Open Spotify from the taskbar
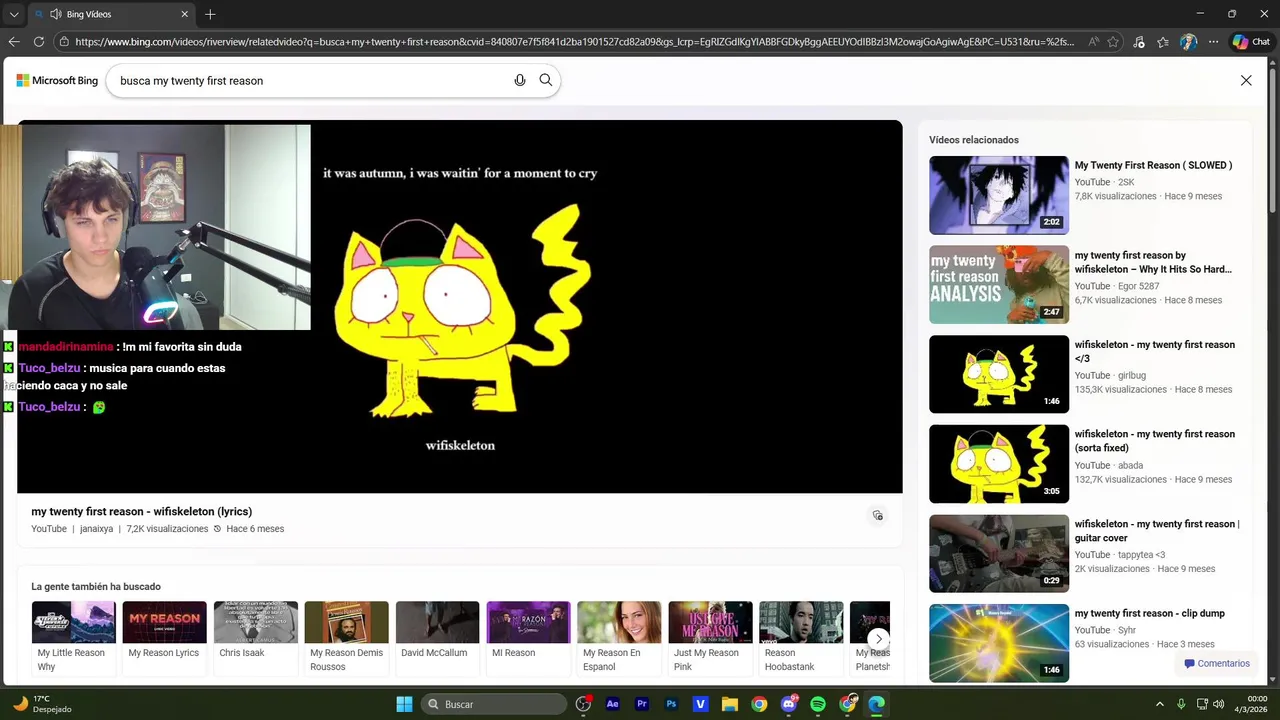This screenshot has height=720, width=1280. pyautogui.click(x=818, y=704)
